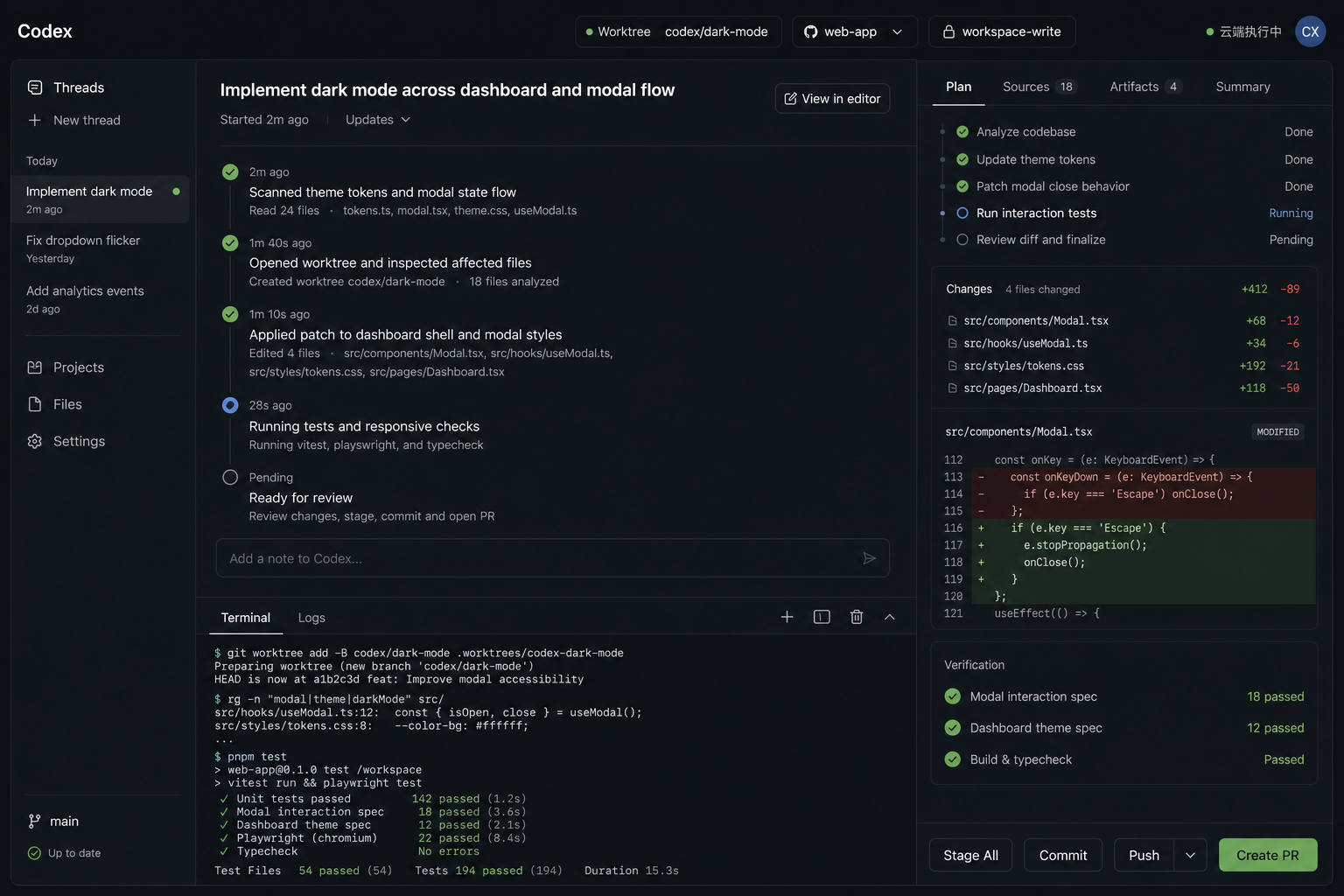Click the Patch modal close behavior checkmark
Screen dimensions: 1344x896
click(x=962, y=186)
